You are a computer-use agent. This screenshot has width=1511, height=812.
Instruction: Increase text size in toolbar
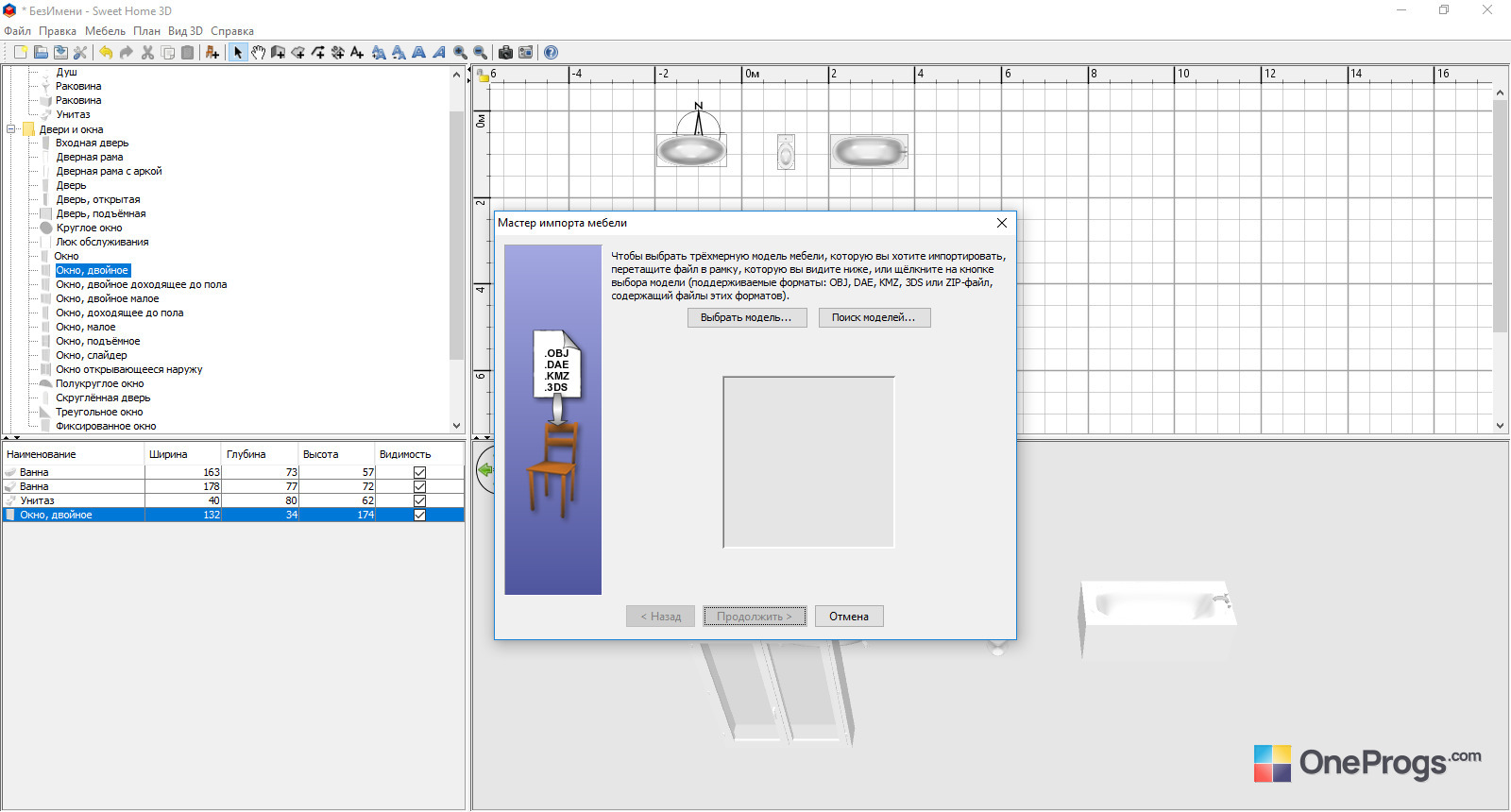pos(379,53)
